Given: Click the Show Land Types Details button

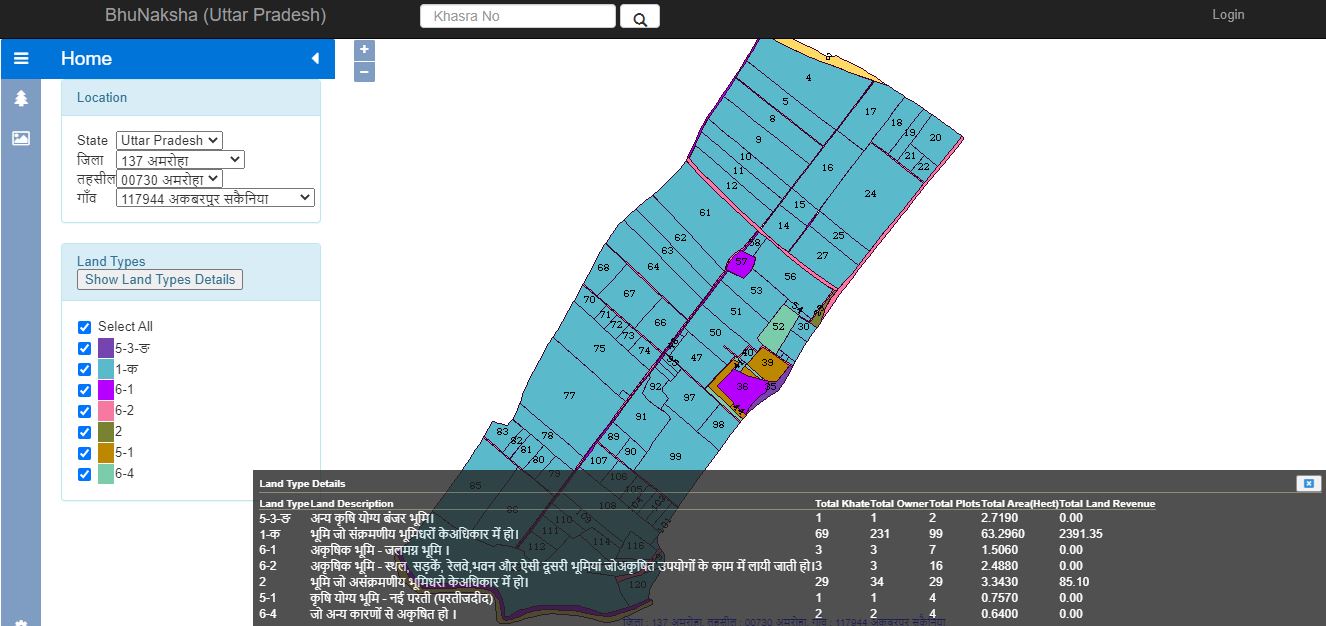Looking at the screenshot, I should click(159, 279).
